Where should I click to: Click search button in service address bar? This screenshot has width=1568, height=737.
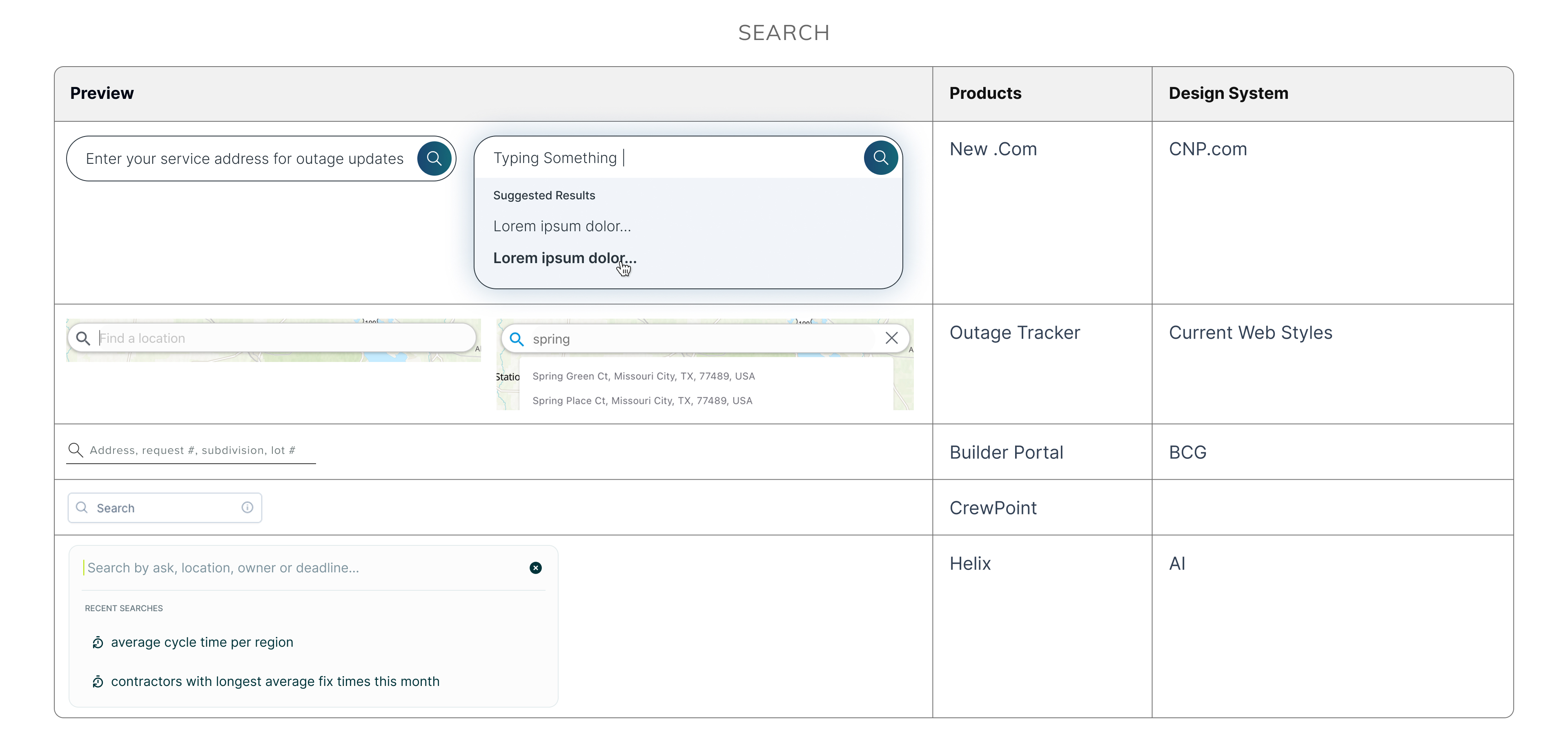(x=434, y=159)
